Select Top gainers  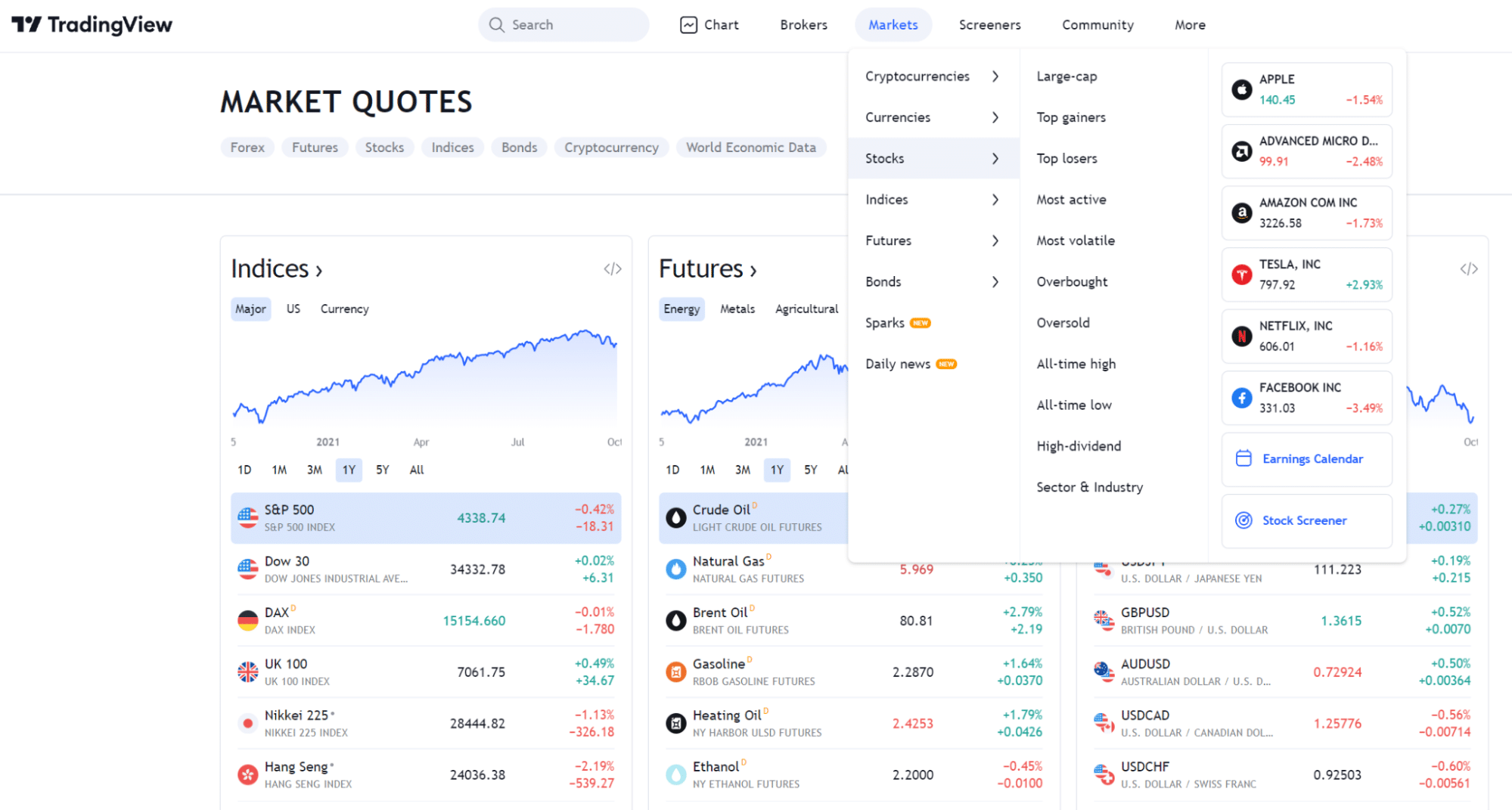point(1071,117)
